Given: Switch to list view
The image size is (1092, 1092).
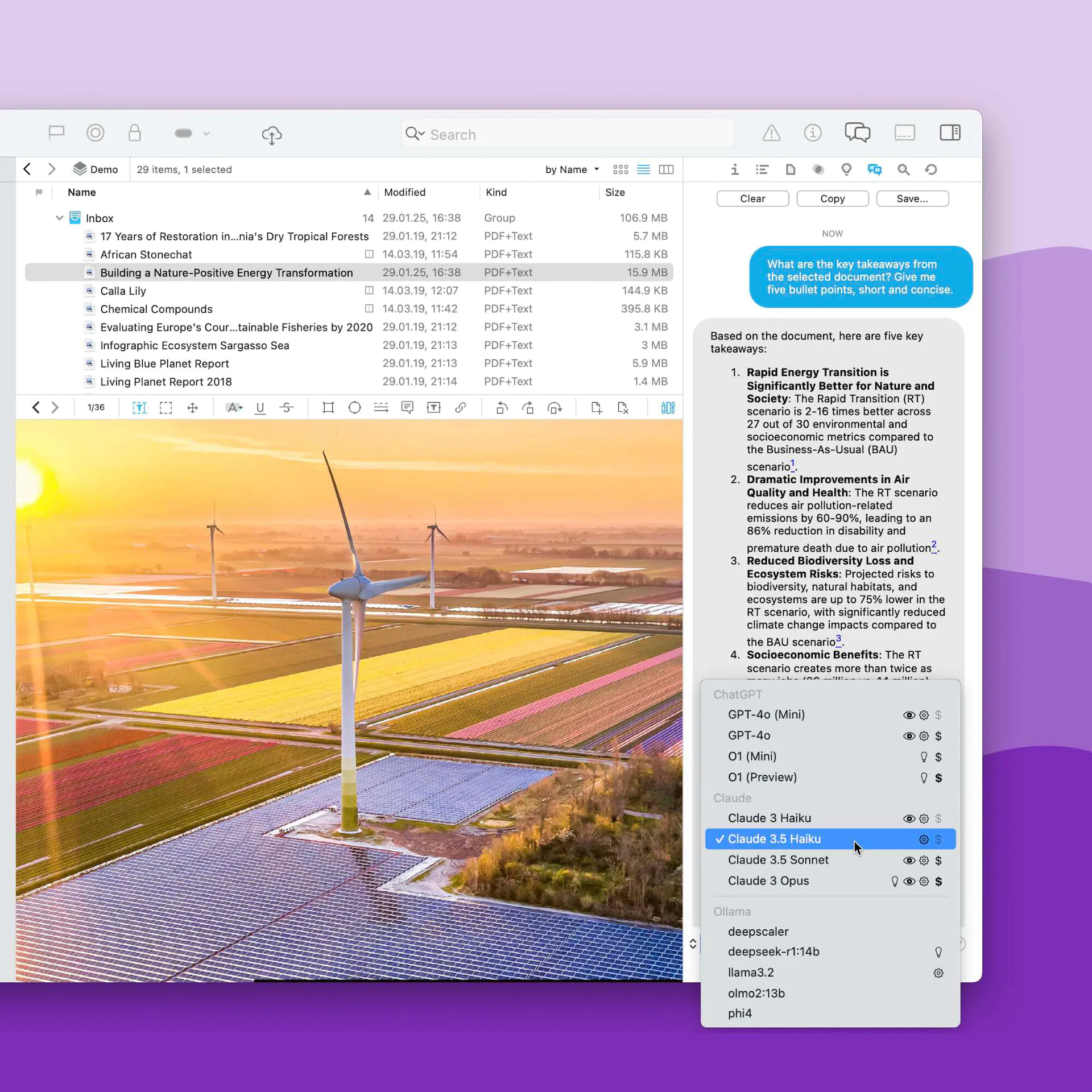Looking at the screenshot, I should [643, 169].
